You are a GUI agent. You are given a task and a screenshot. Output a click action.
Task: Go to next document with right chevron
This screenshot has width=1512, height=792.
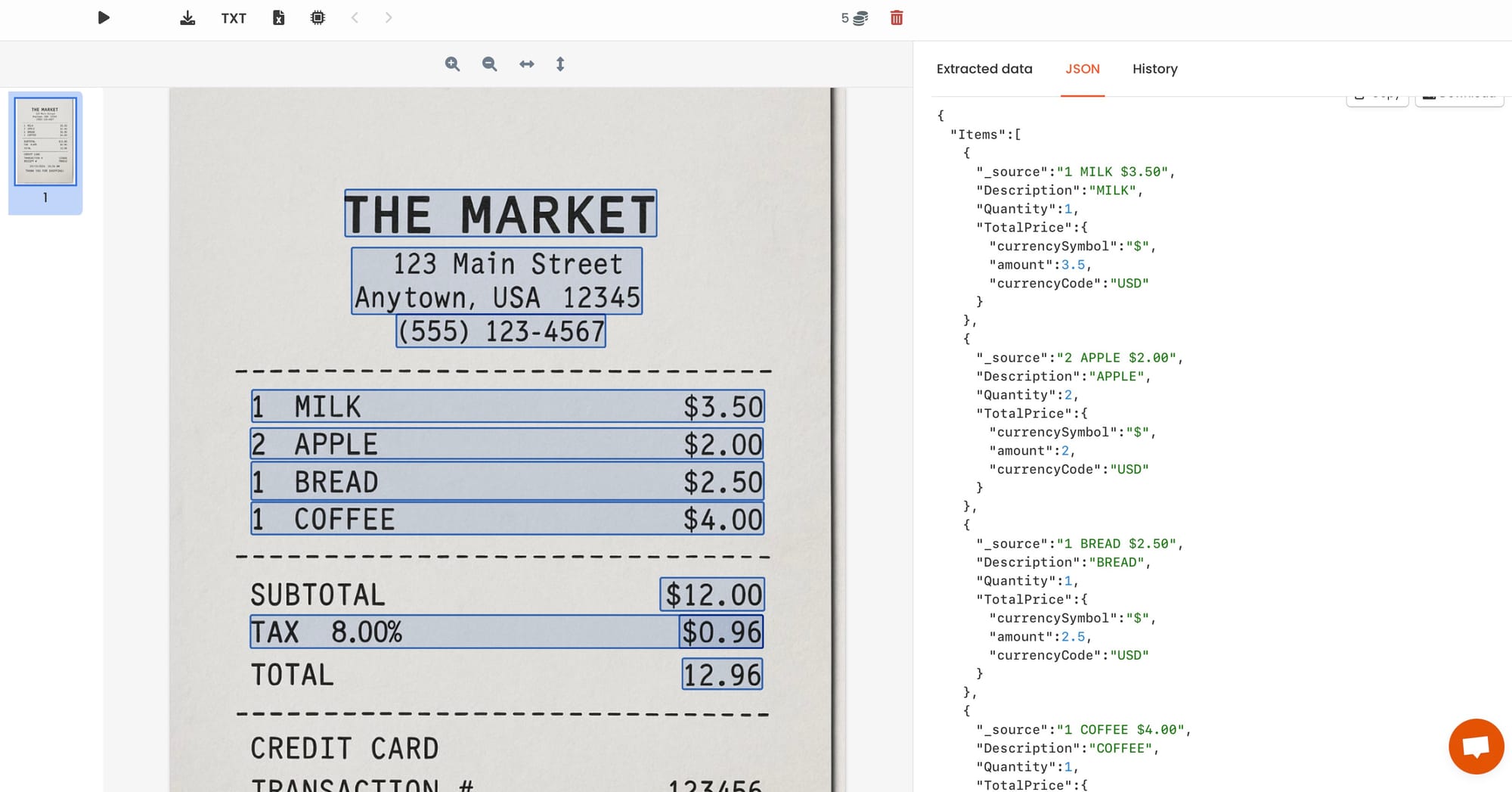[389, 18]
